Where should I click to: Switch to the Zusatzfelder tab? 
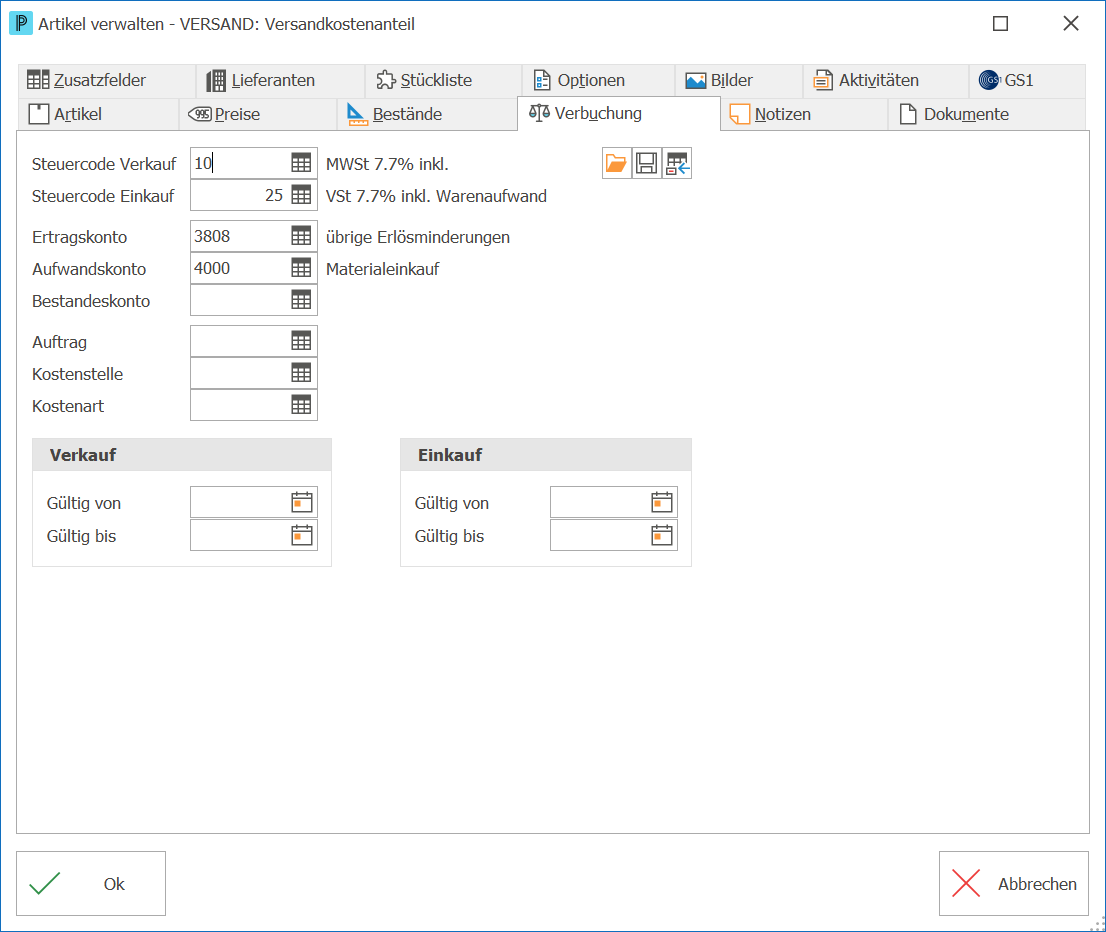[106, 80]
